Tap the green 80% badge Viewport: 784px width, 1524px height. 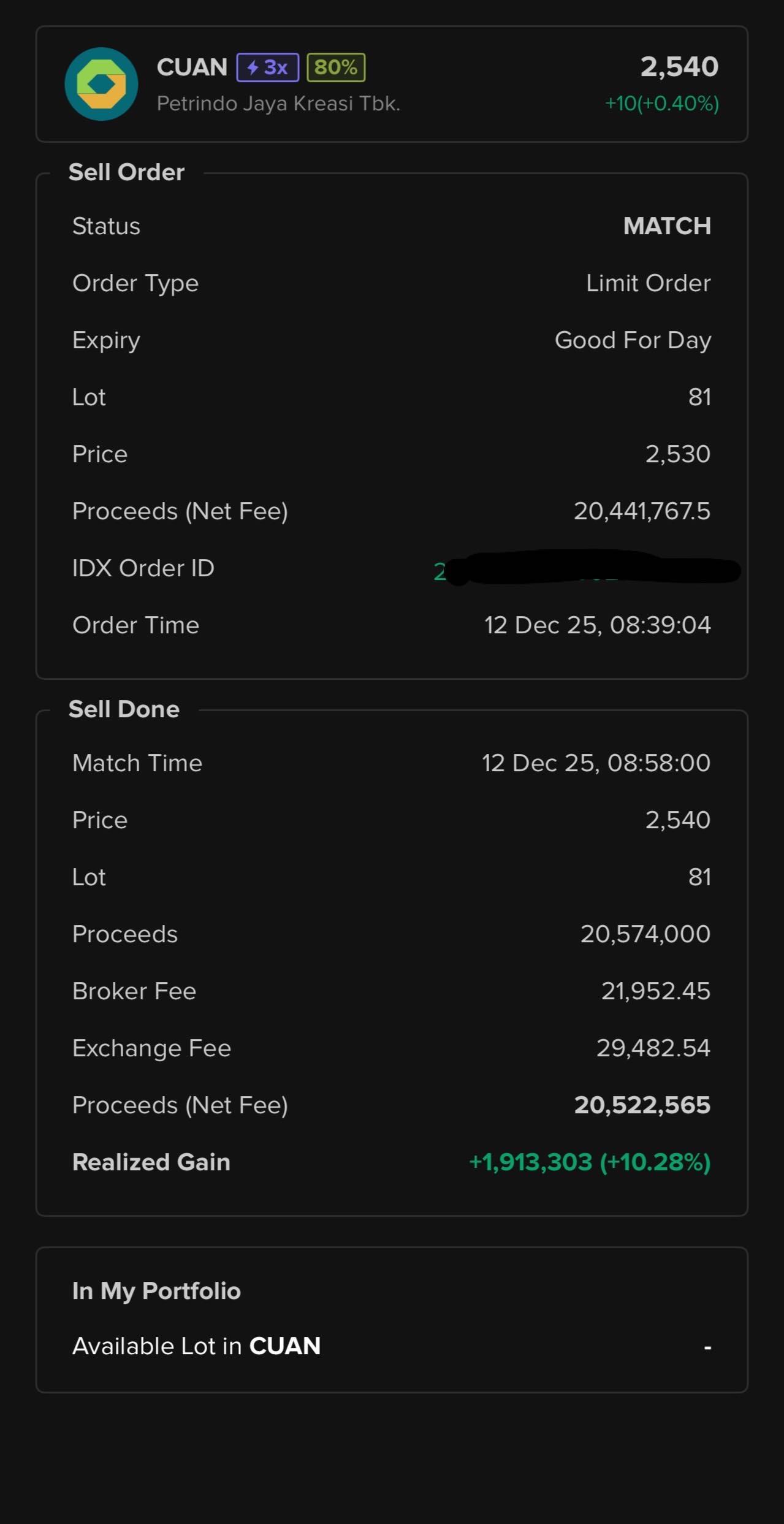point(336,67)
